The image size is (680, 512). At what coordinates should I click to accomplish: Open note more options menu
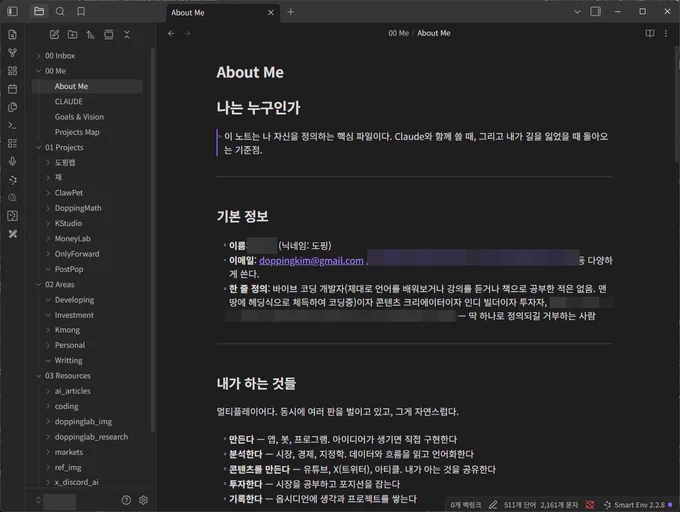point(666,33)
